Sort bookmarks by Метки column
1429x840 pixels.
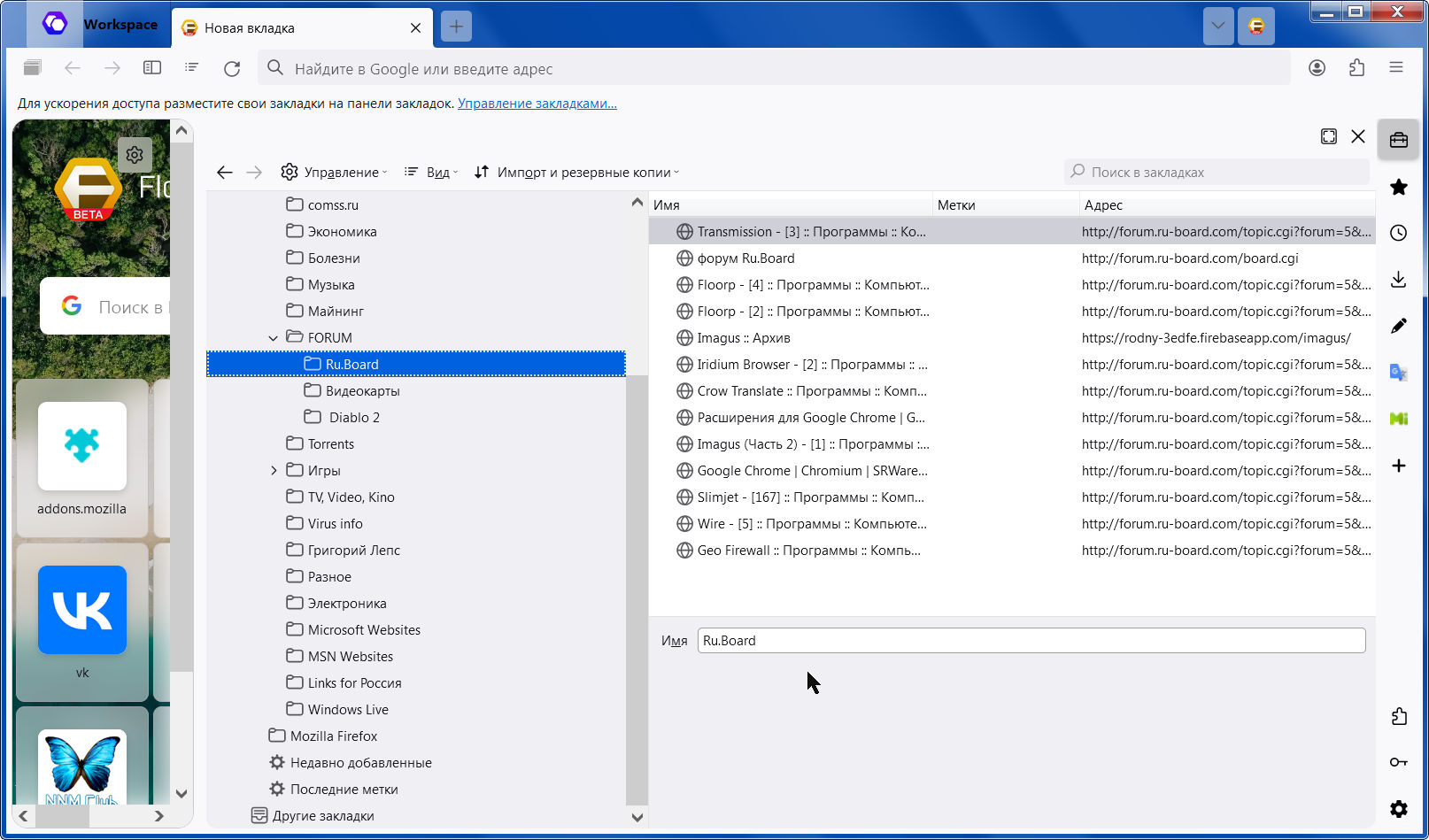coord(1006,204)
